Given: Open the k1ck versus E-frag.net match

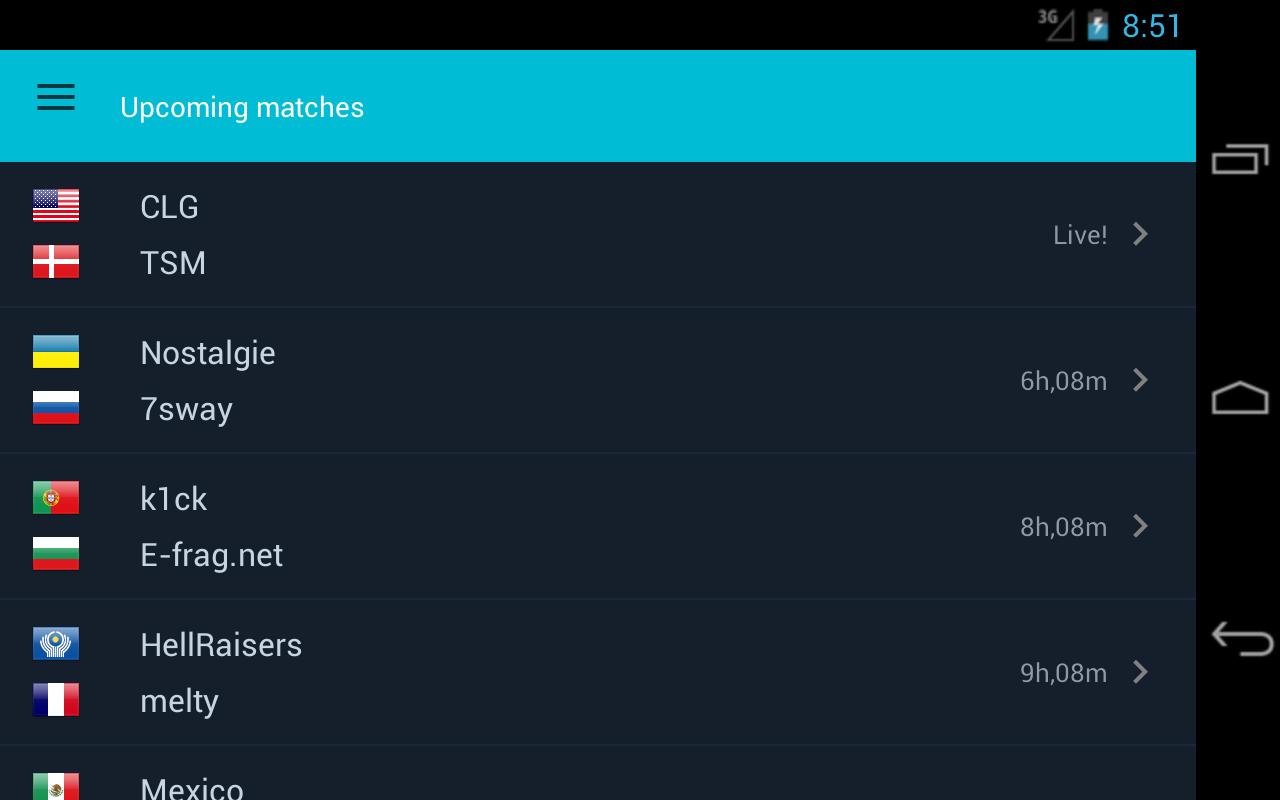Looking at the screenshot, I should [x=600, y=526].
